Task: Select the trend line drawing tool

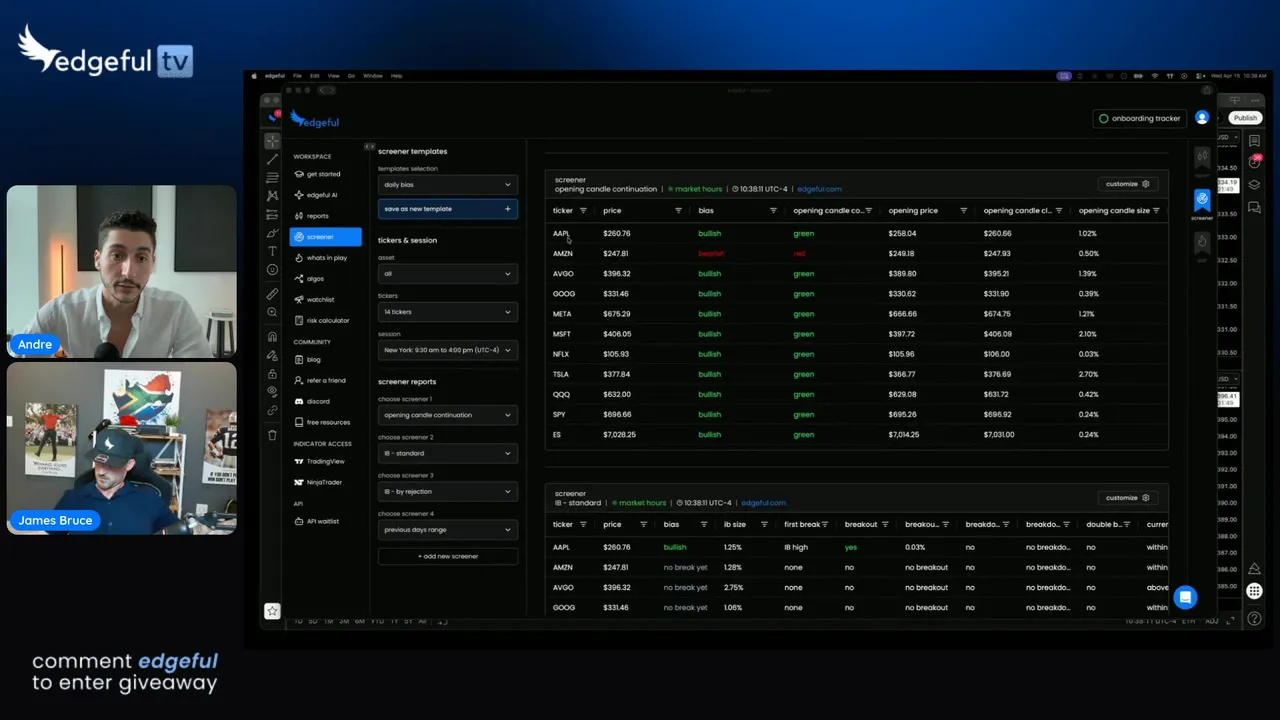Action: click(x=272, y=159)
